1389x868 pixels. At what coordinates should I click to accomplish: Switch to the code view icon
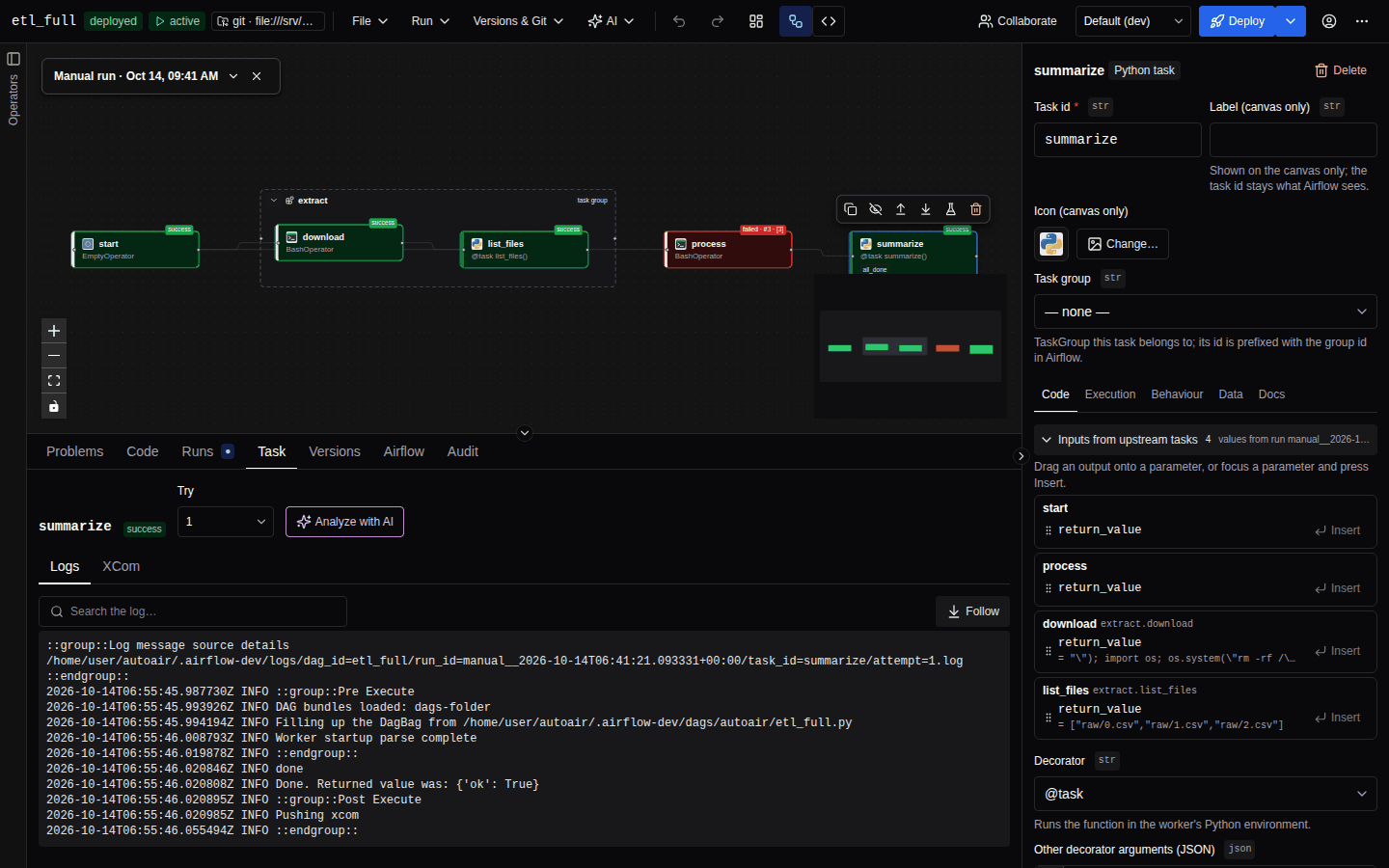click(x=829, y=21)
